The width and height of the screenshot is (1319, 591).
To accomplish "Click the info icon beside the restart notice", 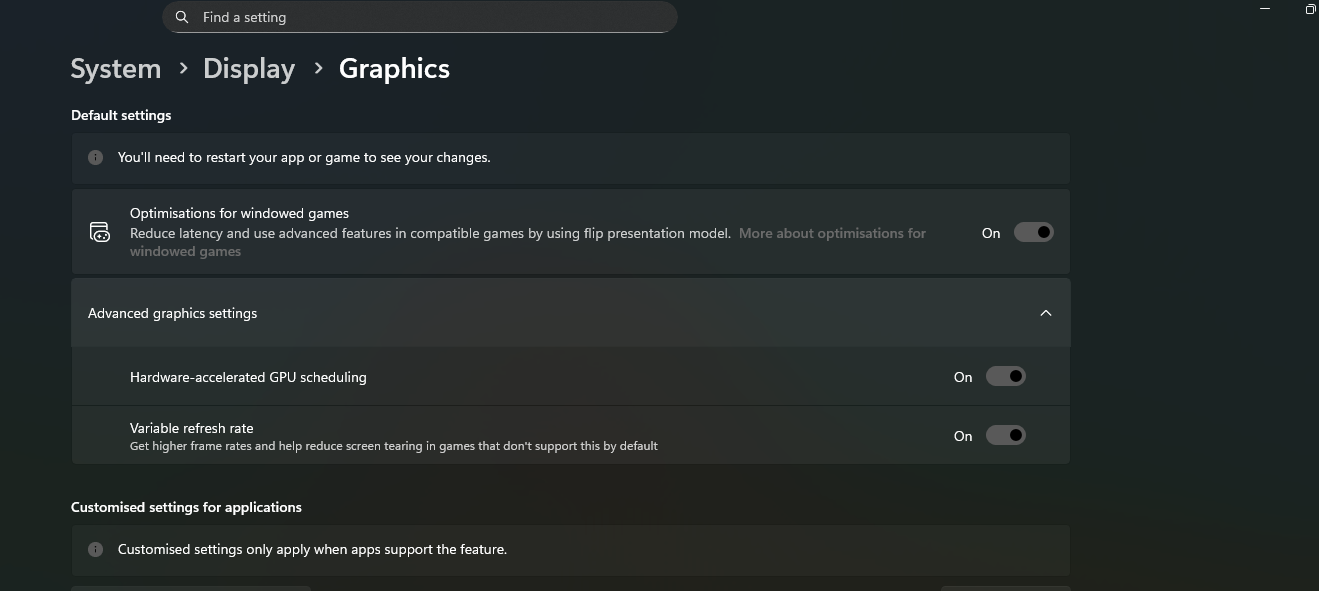I will [x=95, y=157].
